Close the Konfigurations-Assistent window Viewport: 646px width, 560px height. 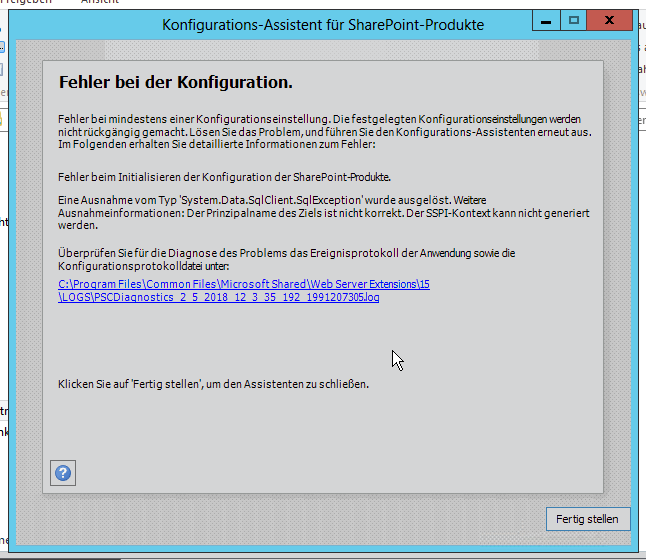[x=609, y=21]
